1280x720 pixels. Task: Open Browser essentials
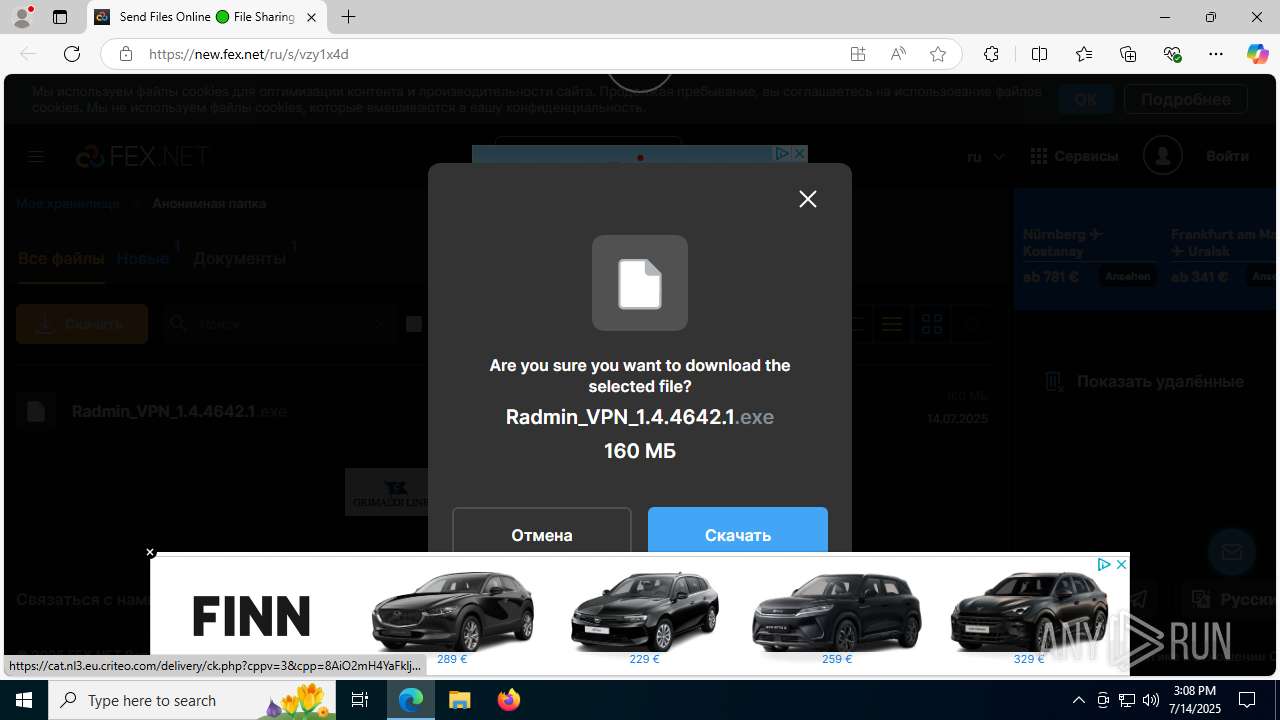tap(1172, 54)
